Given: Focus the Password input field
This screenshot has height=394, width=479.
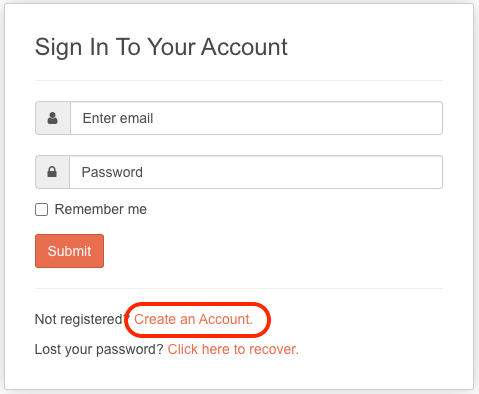Looking at the screenshot, I should pyautogui.click(x=256, y=172).
